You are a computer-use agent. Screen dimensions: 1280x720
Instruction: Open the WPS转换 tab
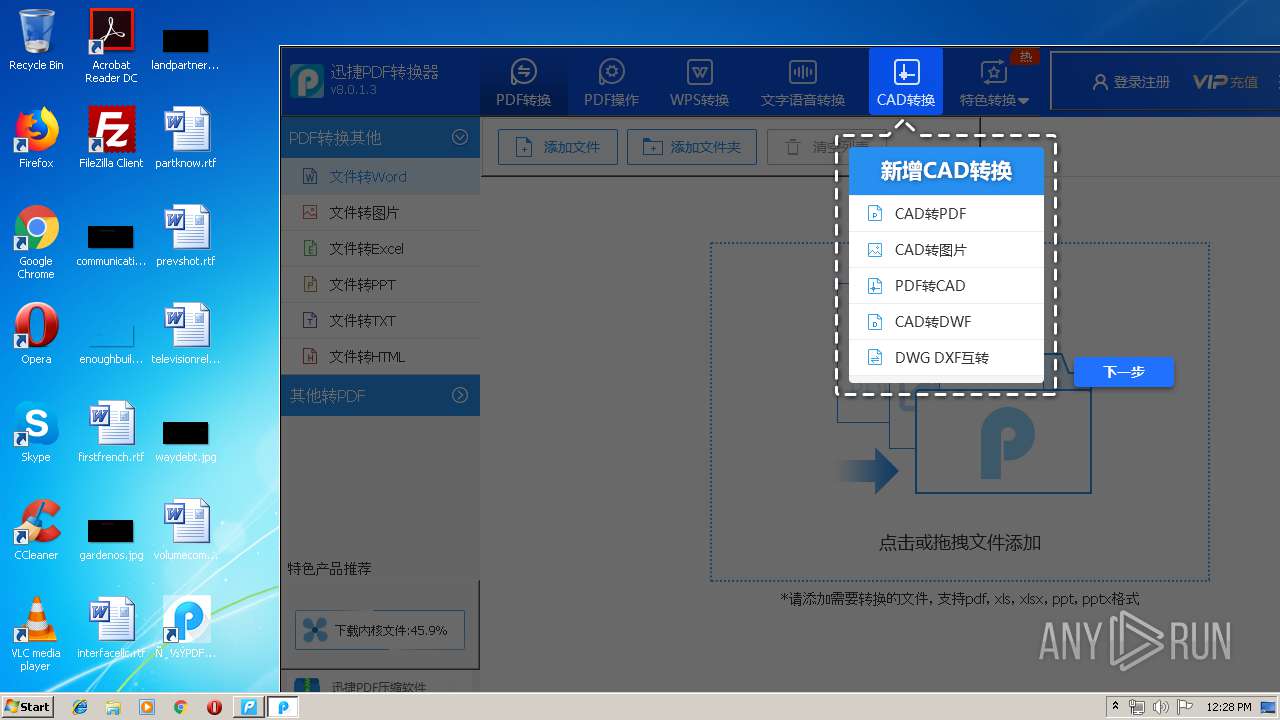click(699, 82)
